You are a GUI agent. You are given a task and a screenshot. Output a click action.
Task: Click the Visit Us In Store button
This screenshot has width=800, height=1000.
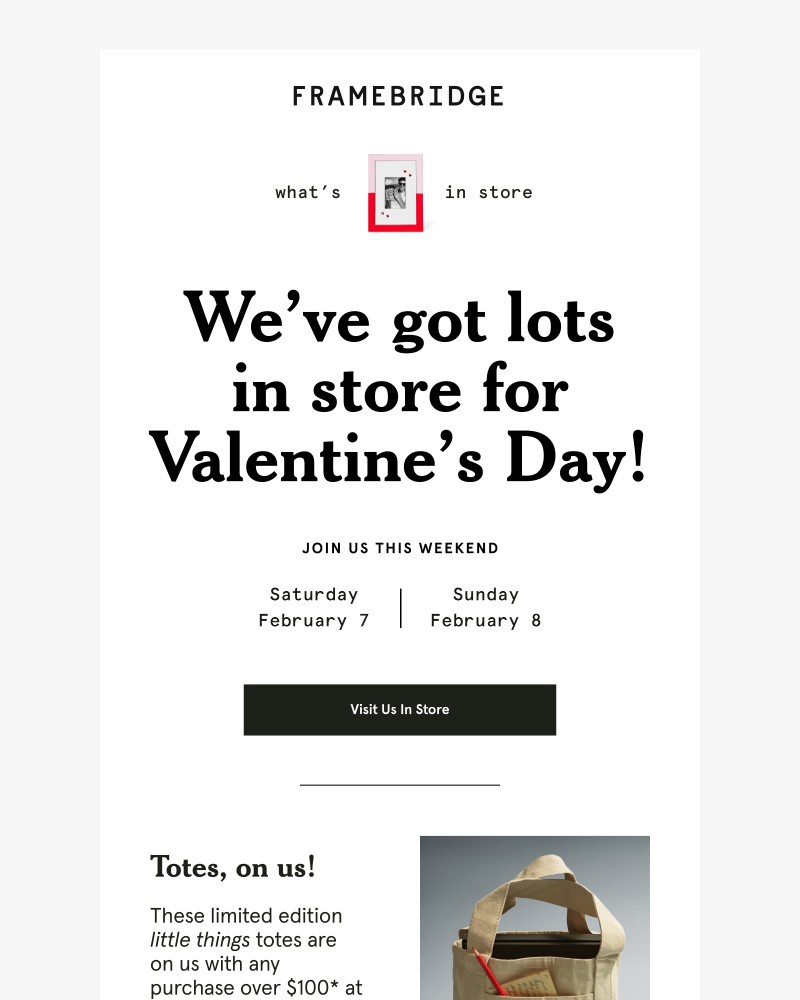pos(399,710)
